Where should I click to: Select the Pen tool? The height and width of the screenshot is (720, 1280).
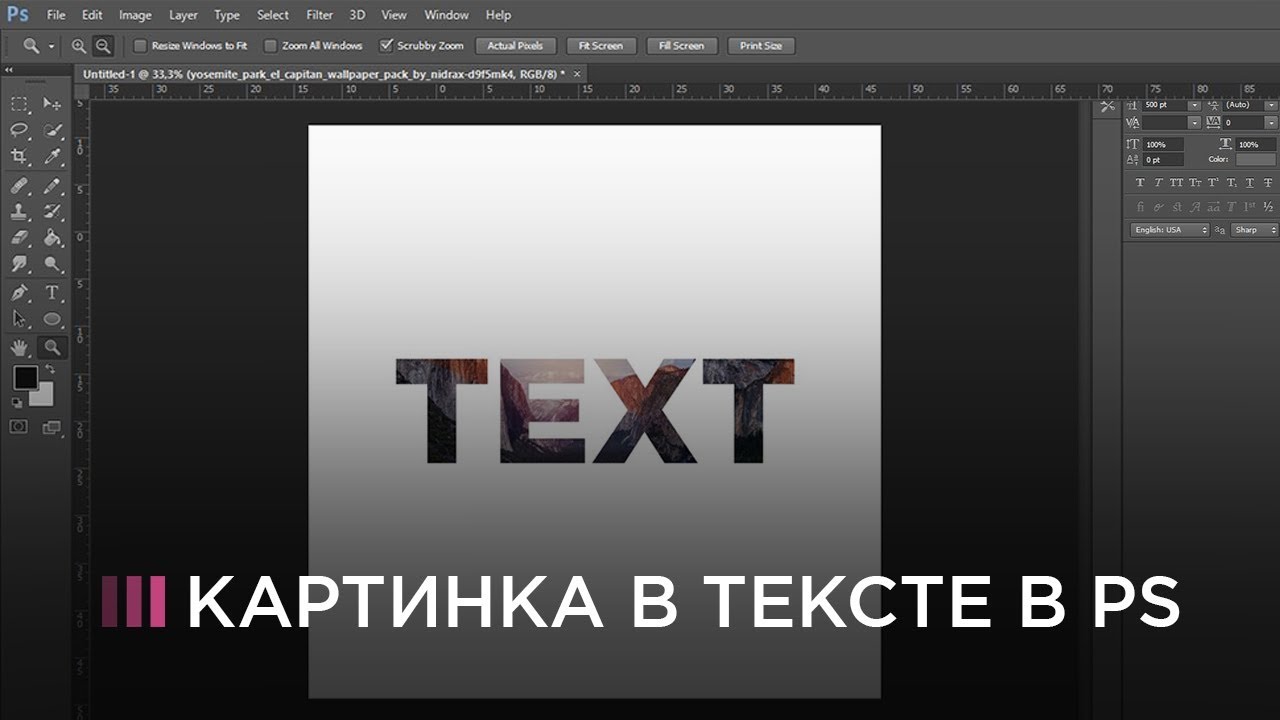19,293
